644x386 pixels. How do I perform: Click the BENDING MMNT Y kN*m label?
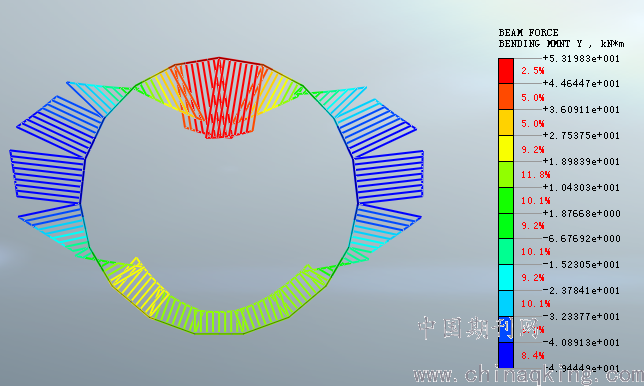(x=561, y=44)
